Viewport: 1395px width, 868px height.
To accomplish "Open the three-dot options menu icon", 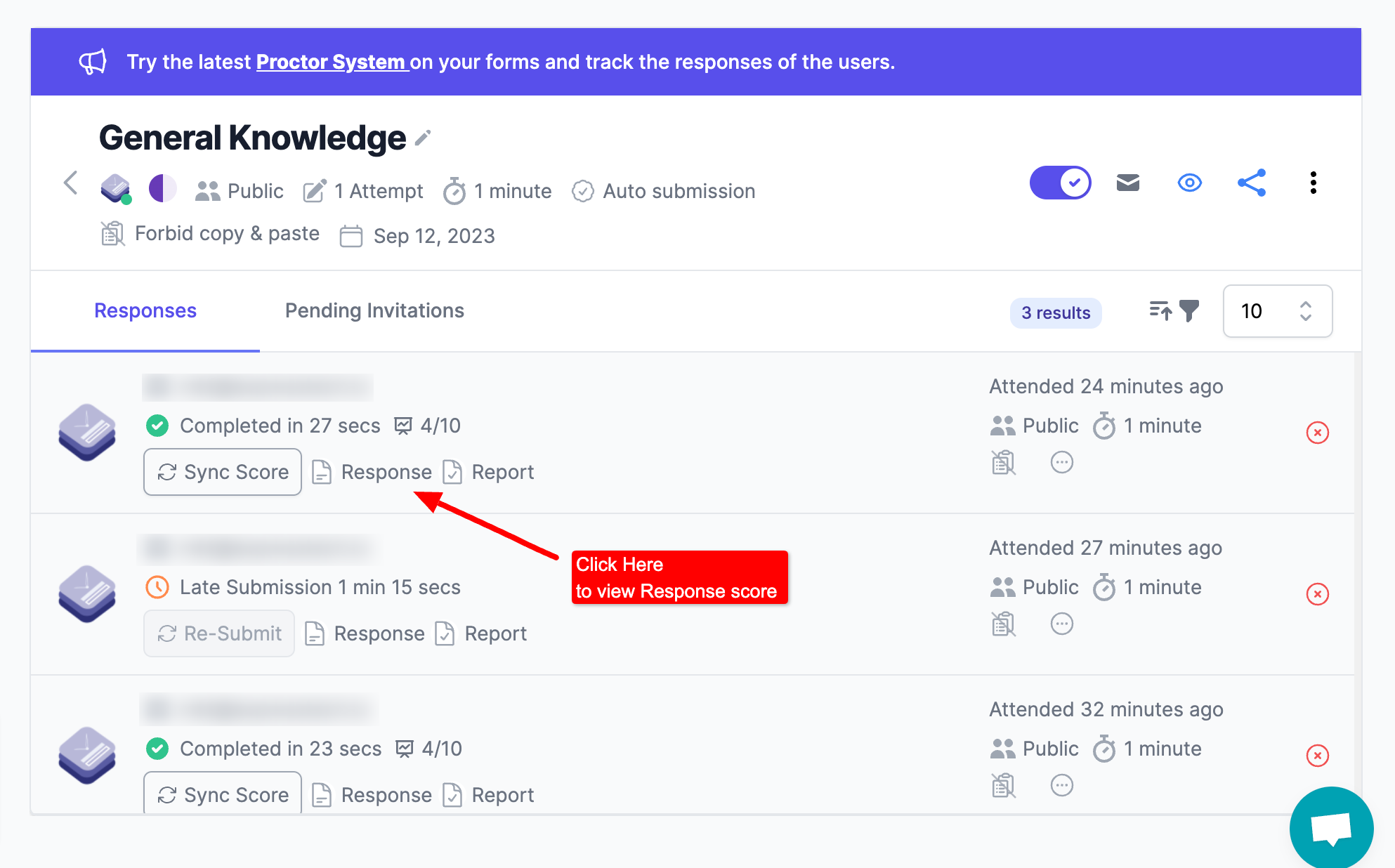I will tap(1312, 183).
